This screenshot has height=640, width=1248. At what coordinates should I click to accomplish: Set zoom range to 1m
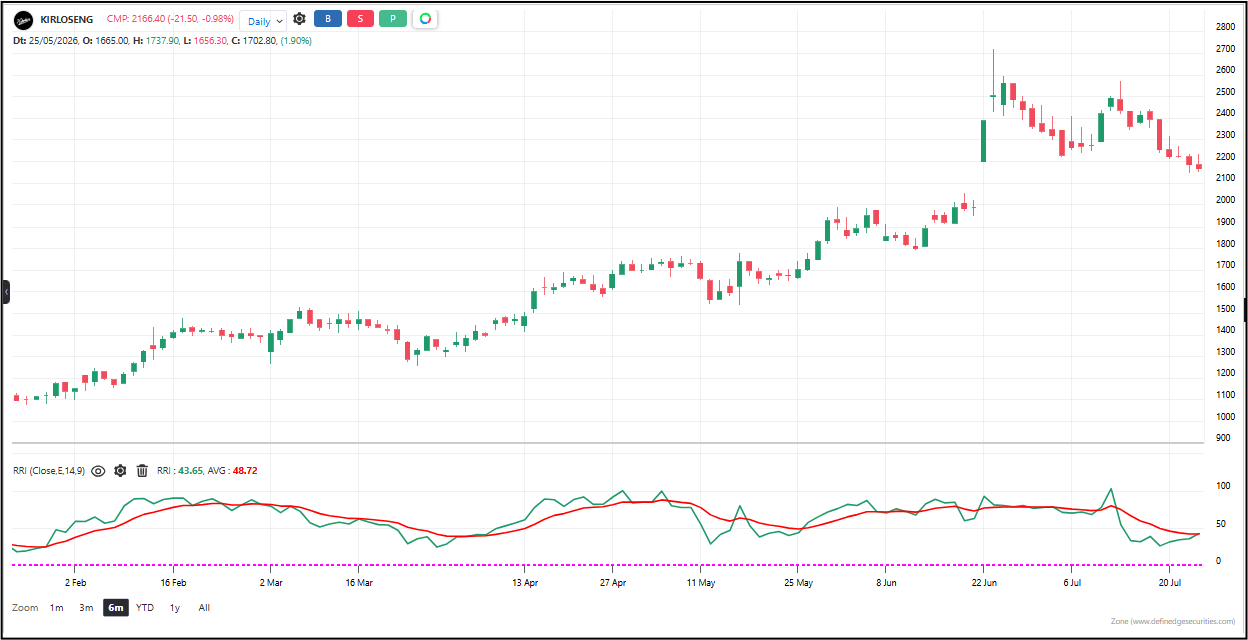click(x=57, y=607)
